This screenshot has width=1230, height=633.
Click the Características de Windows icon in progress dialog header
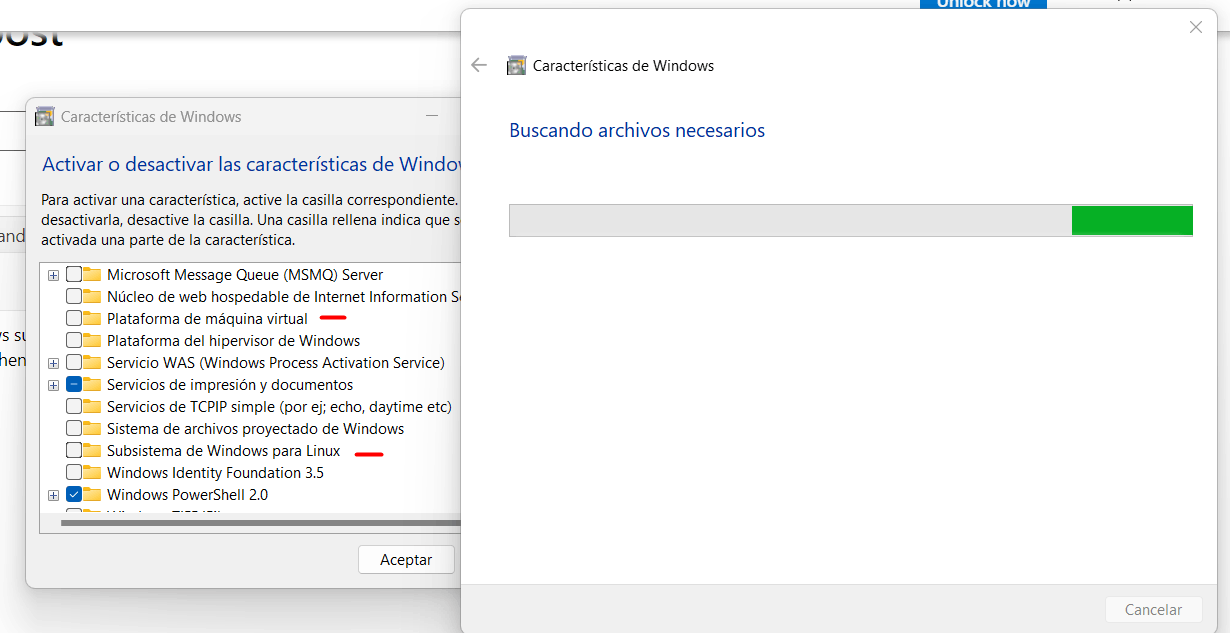516,66
